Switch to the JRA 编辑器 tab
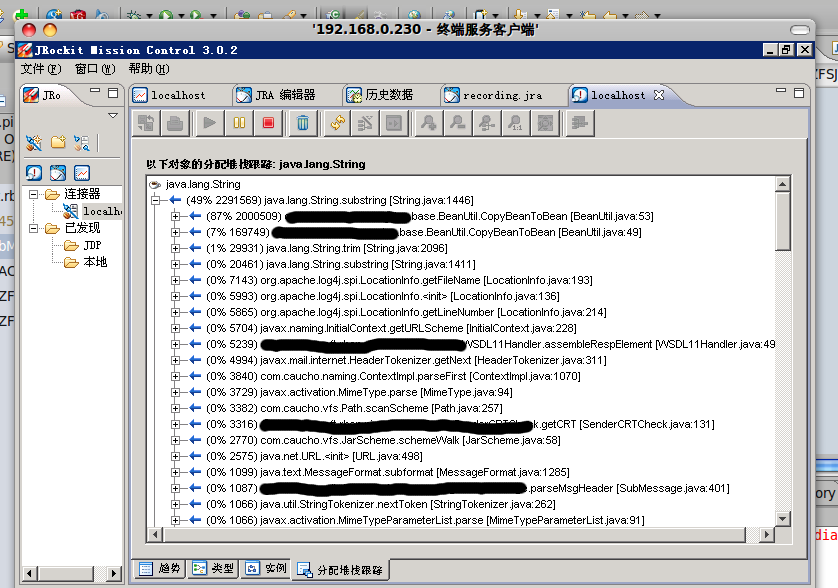 pos(276,95)
